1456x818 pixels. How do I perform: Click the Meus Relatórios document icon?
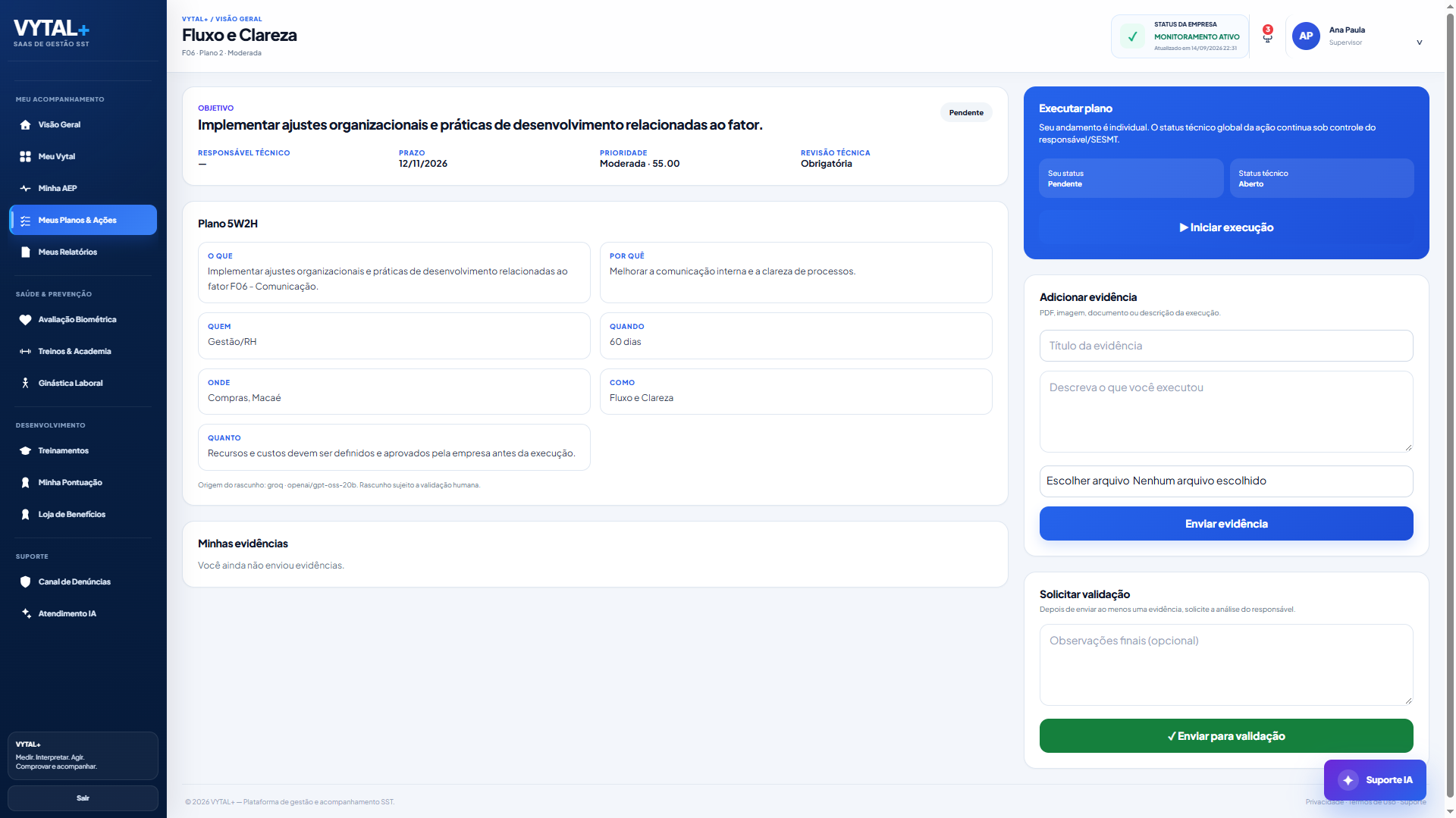click(25, 252)
